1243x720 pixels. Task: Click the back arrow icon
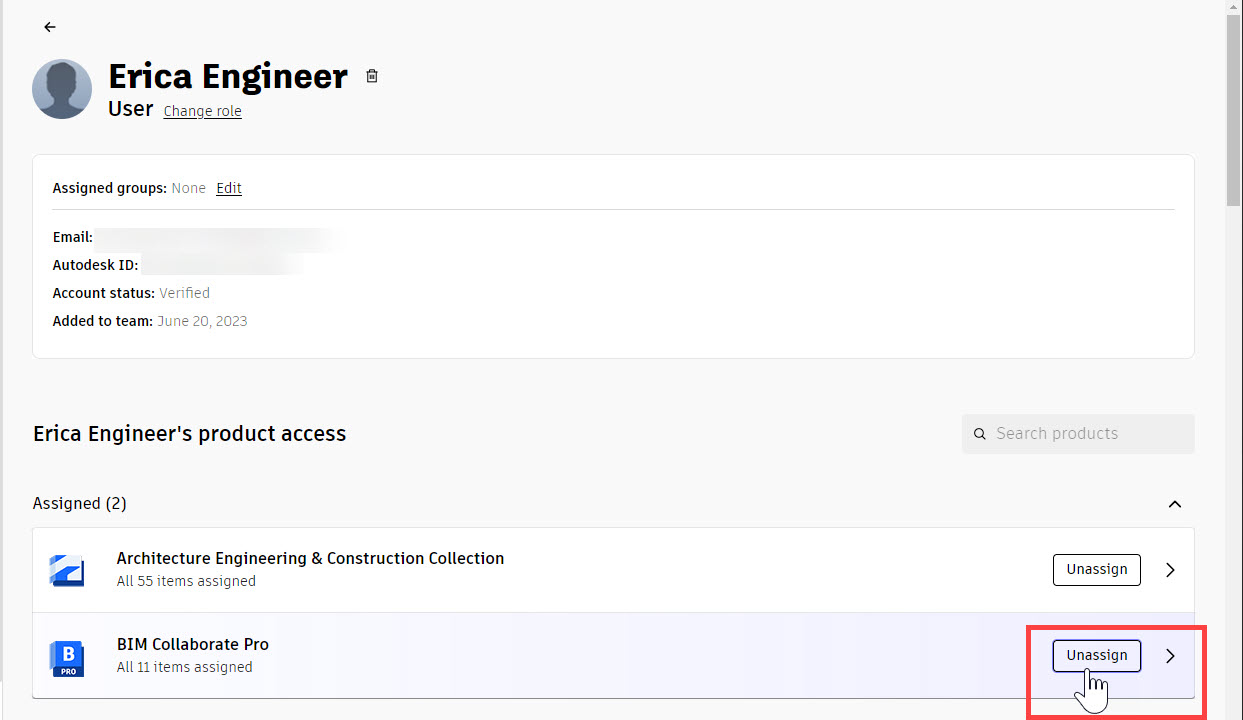click(x=50, y=27)
